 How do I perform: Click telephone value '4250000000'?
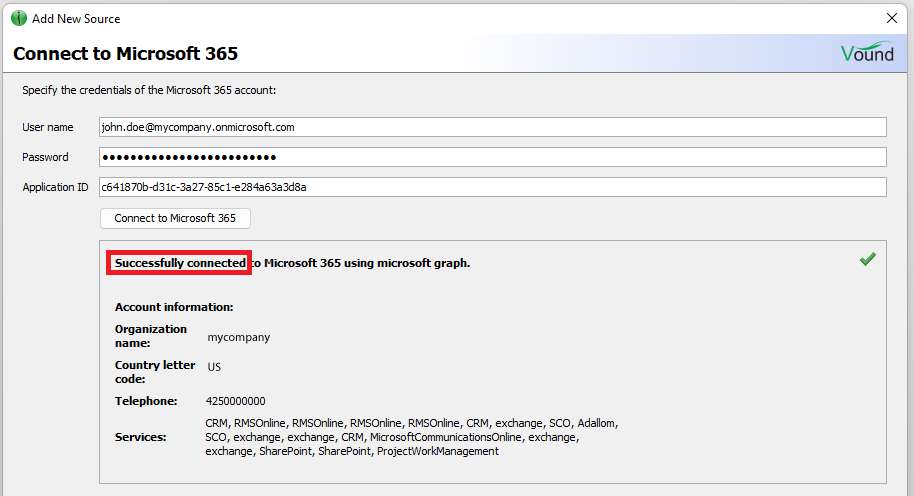tap(235, 401)
